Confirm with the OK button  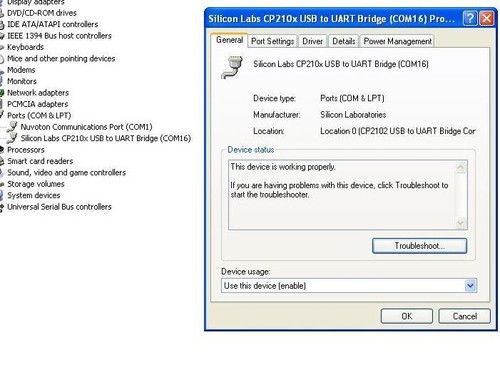tap(407, 316)
